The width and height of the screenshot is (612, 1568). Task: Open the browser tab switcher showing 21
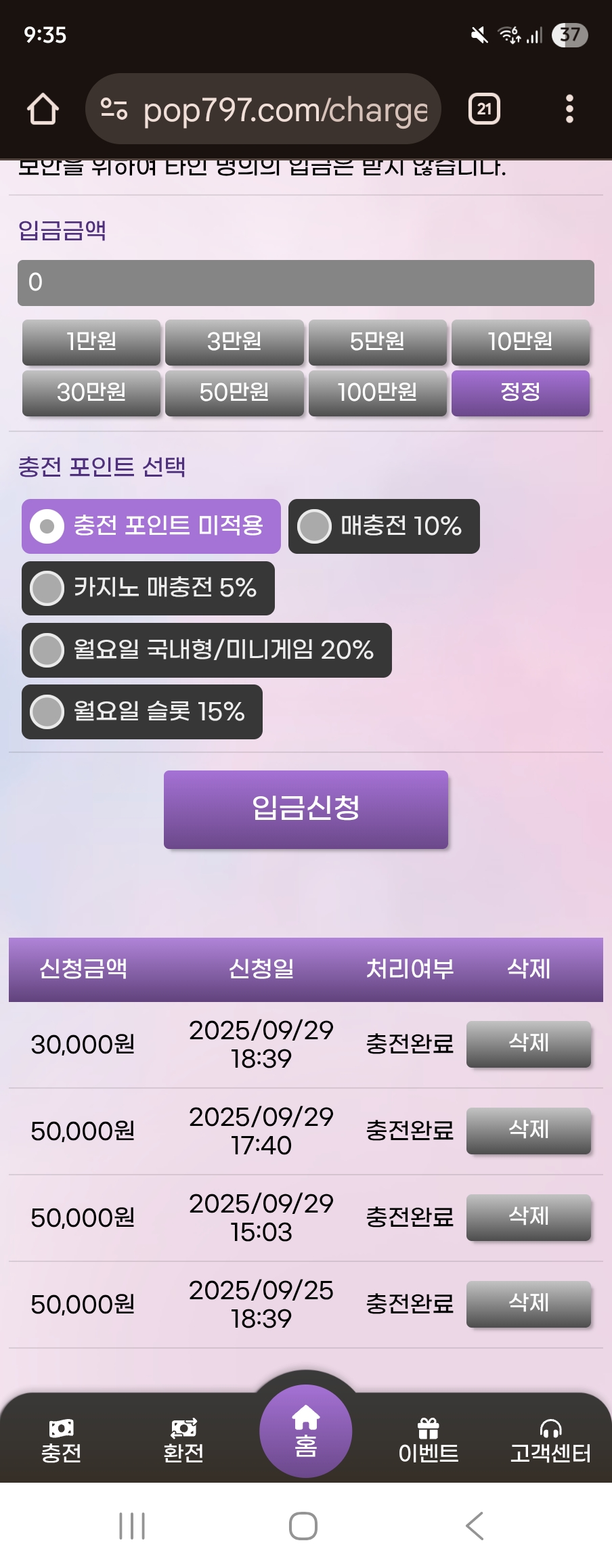point(484,109)
